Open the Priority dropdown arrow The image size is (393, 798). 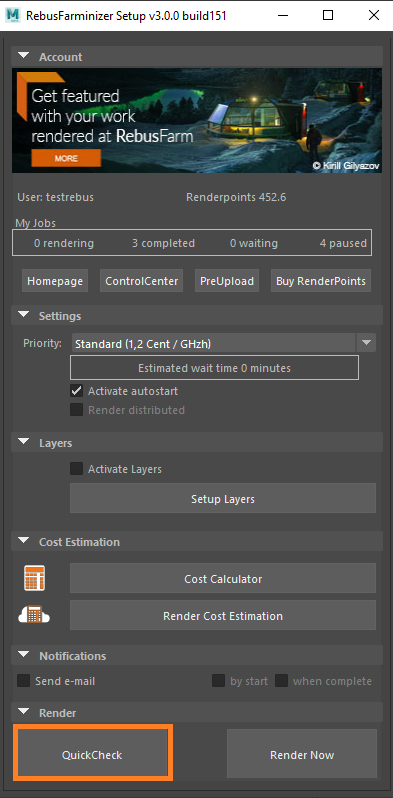pos(367,344)
